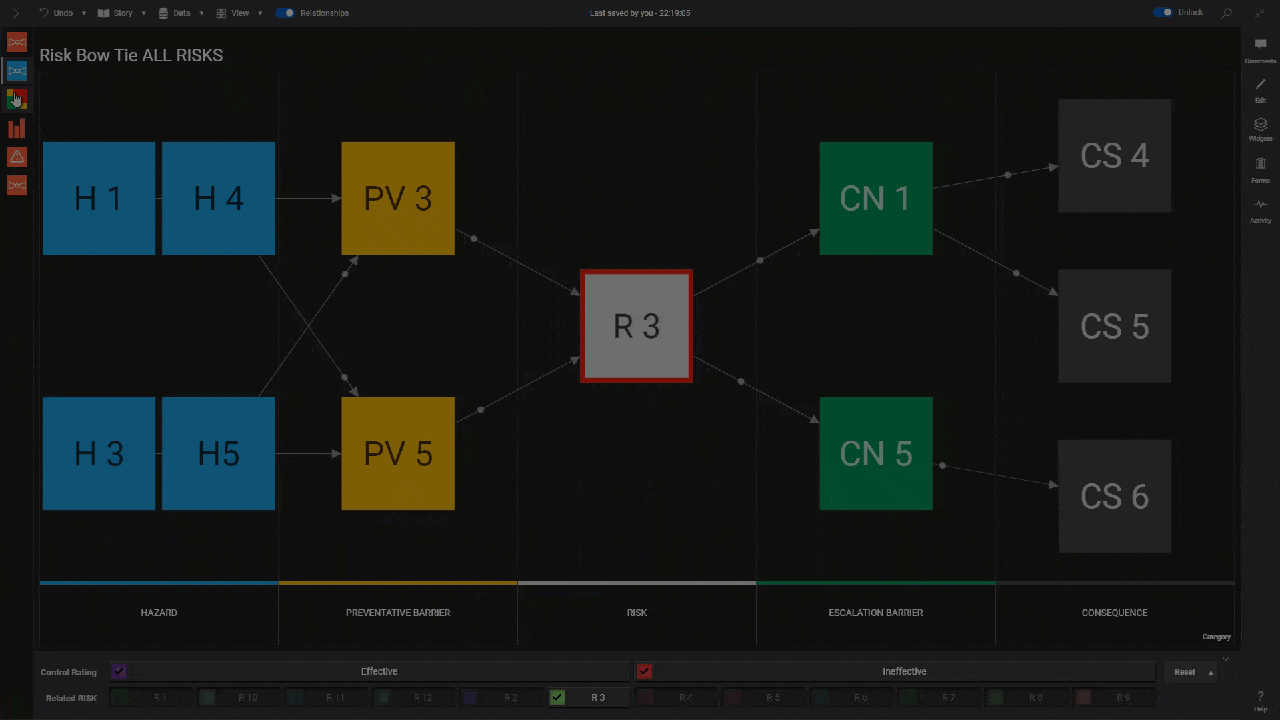This screenshot has height=720, width=1280.
Task: Click the warning triangle icon in the sidebar
Action: [16, 156]
